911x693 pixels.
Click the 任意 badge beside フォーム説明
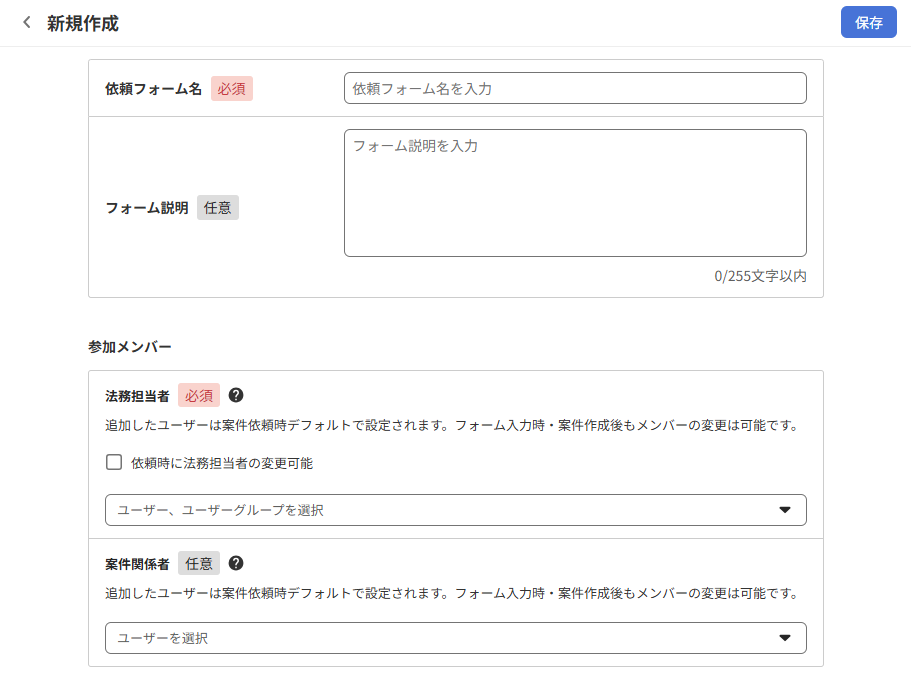(x=218, y=207)
